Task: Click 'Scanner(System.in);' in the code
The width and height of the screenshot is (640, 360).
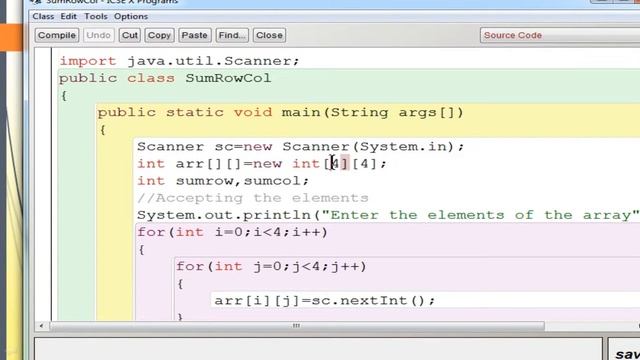Action: tap(373, 147)
